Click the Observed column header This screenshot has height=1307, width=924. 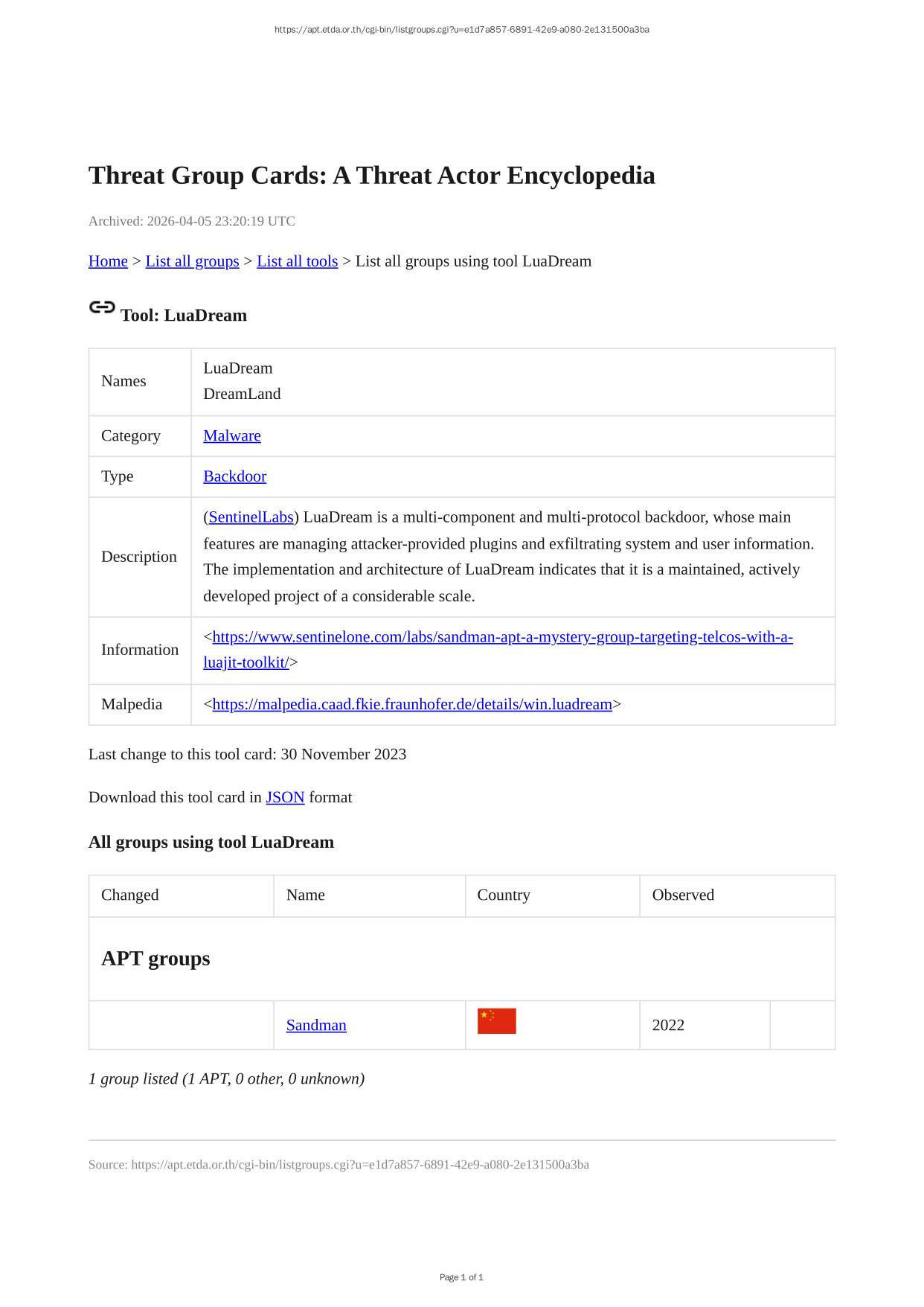[683, 895]
